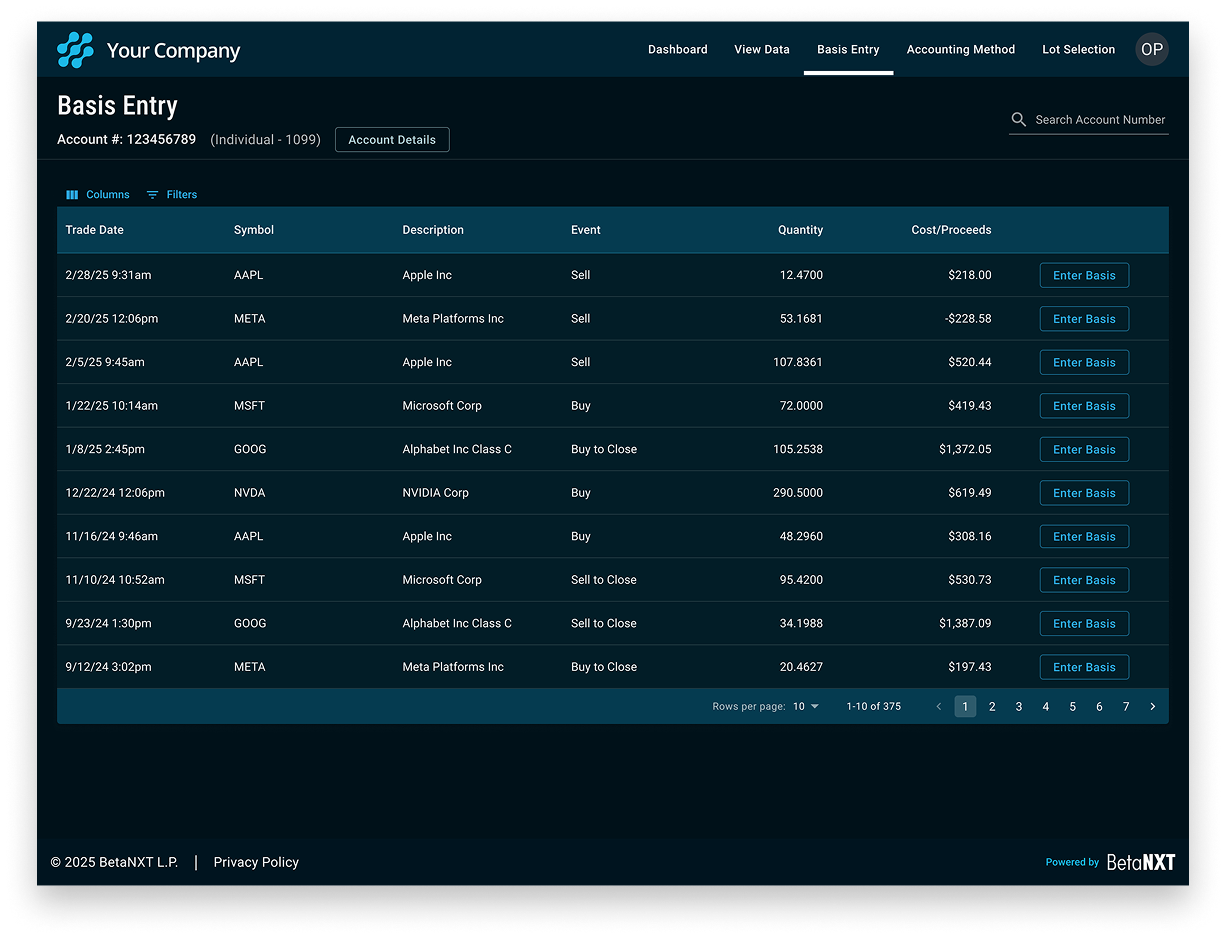
Task: Open the Filters panel
Action: 172,195
